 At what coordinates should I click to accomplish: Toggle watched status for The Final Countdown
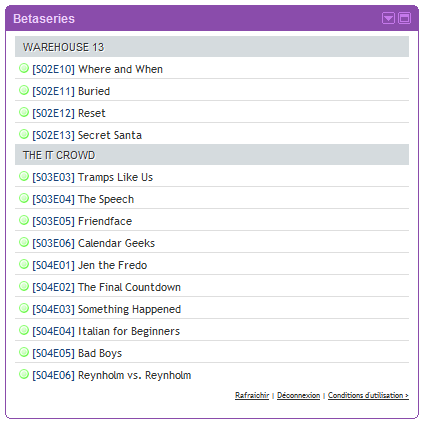(24, 286)
